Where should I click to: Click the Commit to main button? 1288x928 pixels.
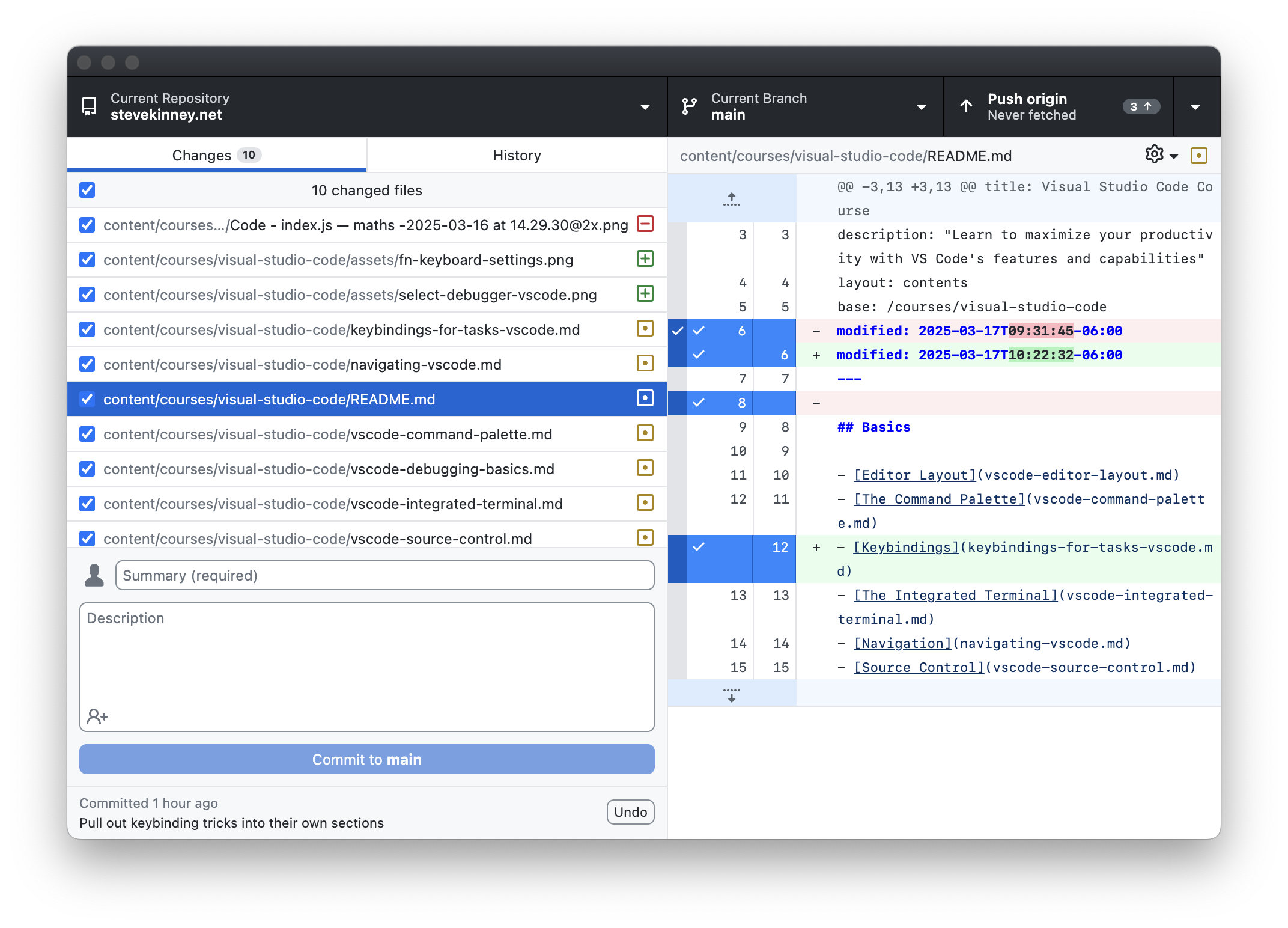tap(366, 759)
